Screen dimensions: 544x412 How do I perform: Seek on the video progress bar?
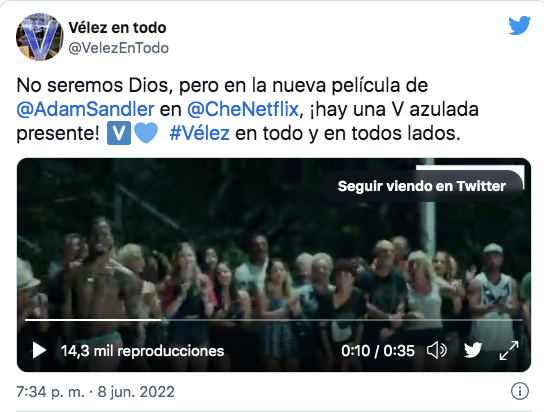[274, 320]
